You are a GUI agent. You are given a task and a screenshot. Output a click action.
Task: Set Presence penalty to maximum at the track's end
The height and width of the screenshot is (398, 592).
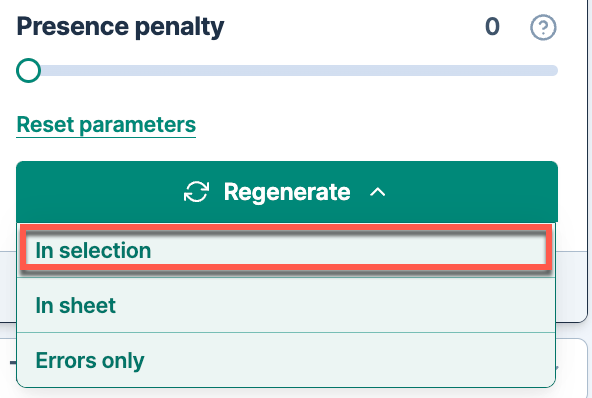click(554, 70)
